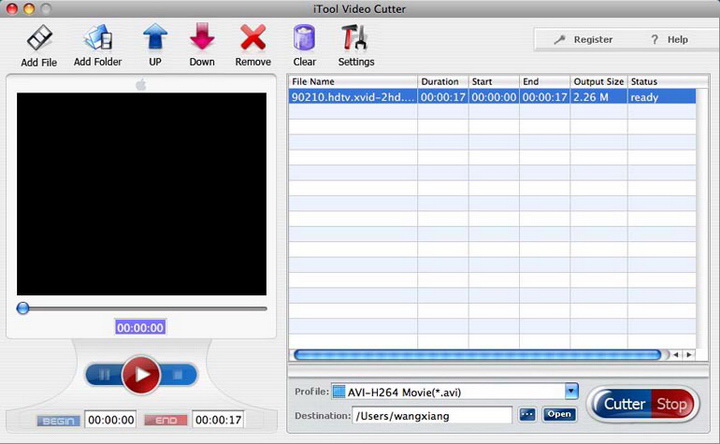Click the Add File icon
This screenshot has height=444, width=720.
pos(37,39)
